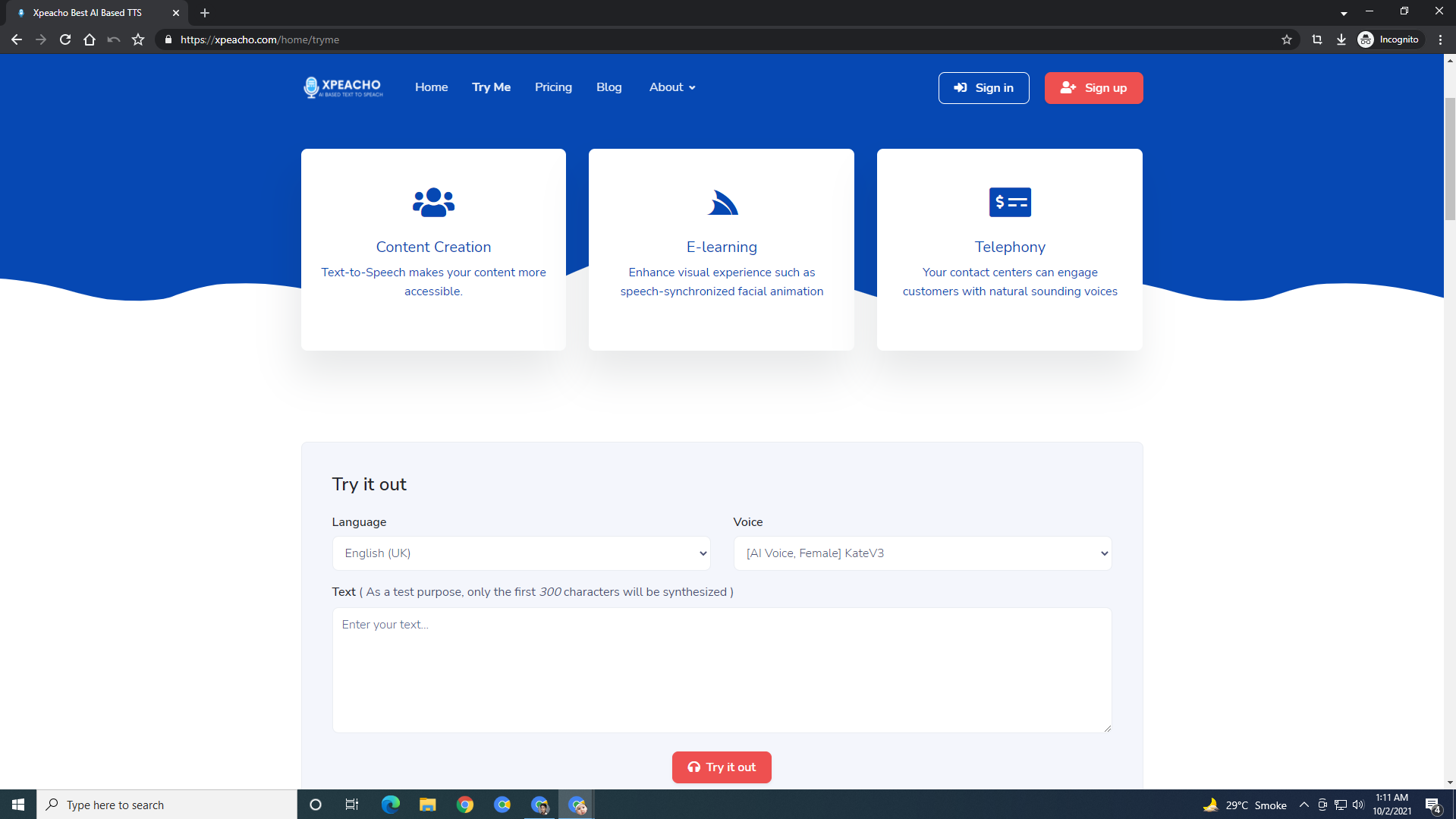Click the E-learning description about facial animation
The height and width of the screenshot is (819, 1456).
point(722,282)
